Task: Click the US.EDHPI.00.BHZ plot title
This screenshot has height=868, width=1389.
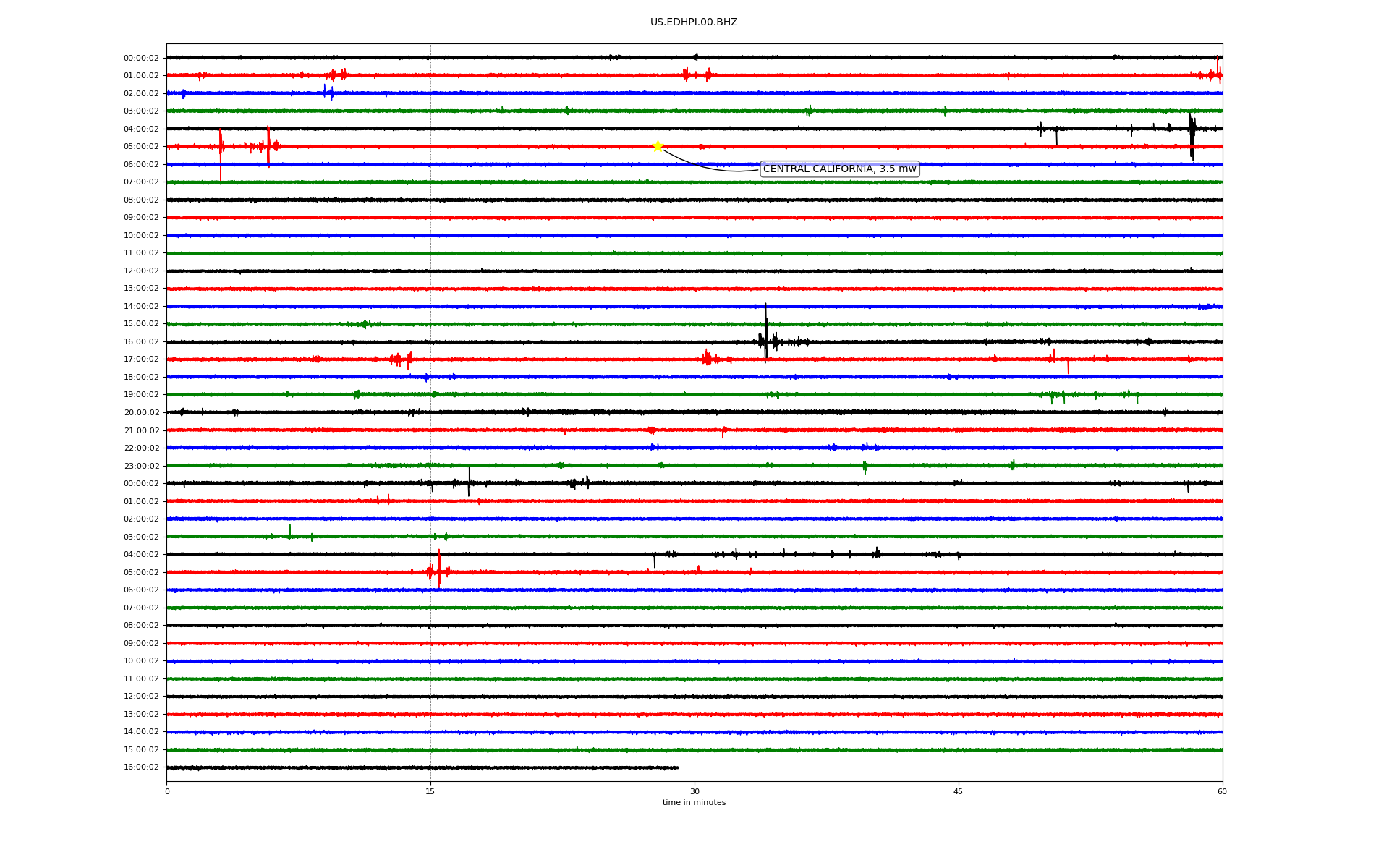Action: tap(693, 22)
